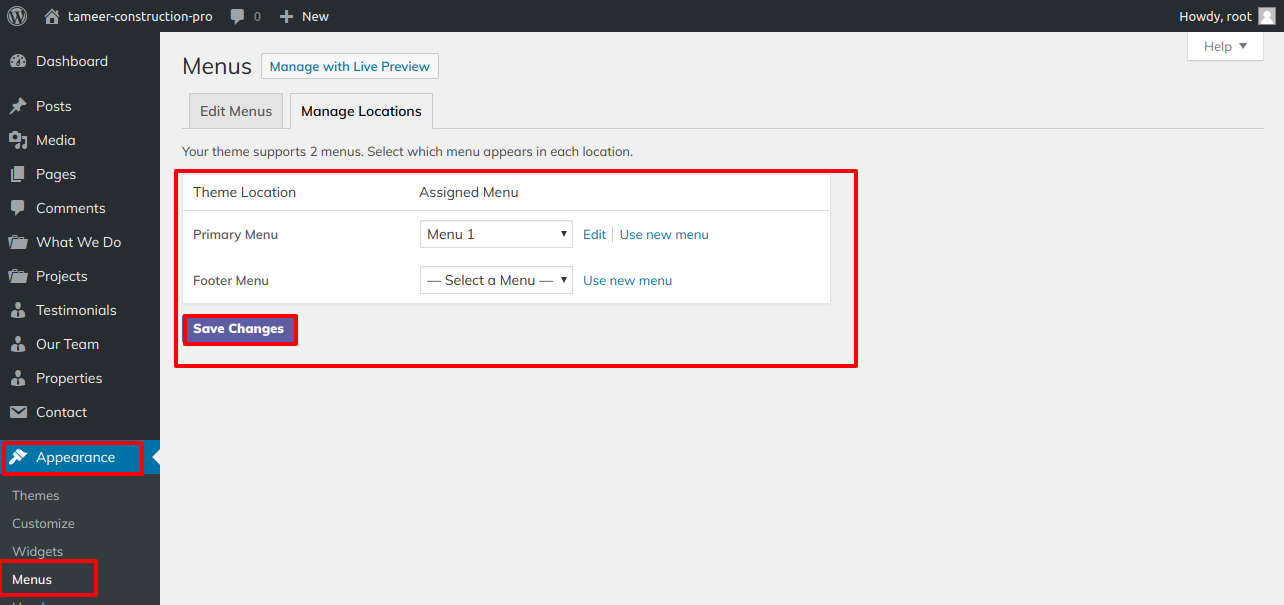The image size is (1284, 605).
Task: Click the Testimonials person icon
Action: pos(18,310)
